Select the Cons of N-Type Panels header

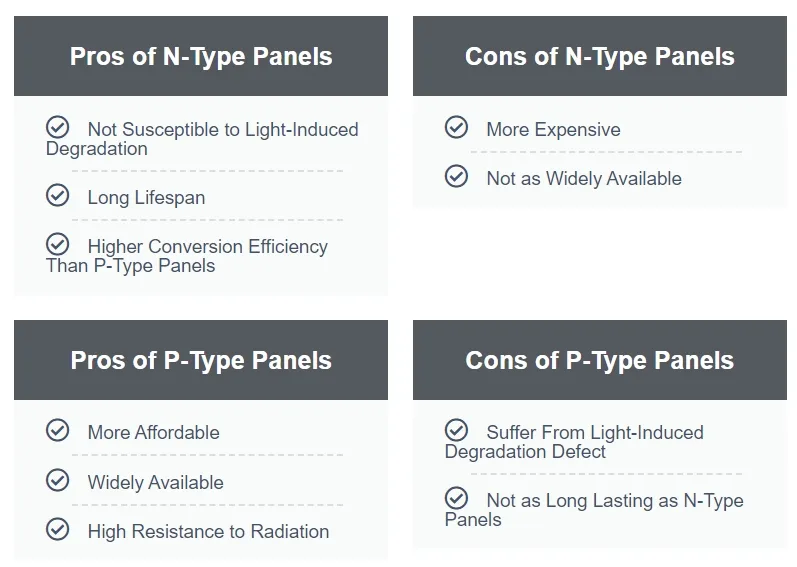click(599, 56)
